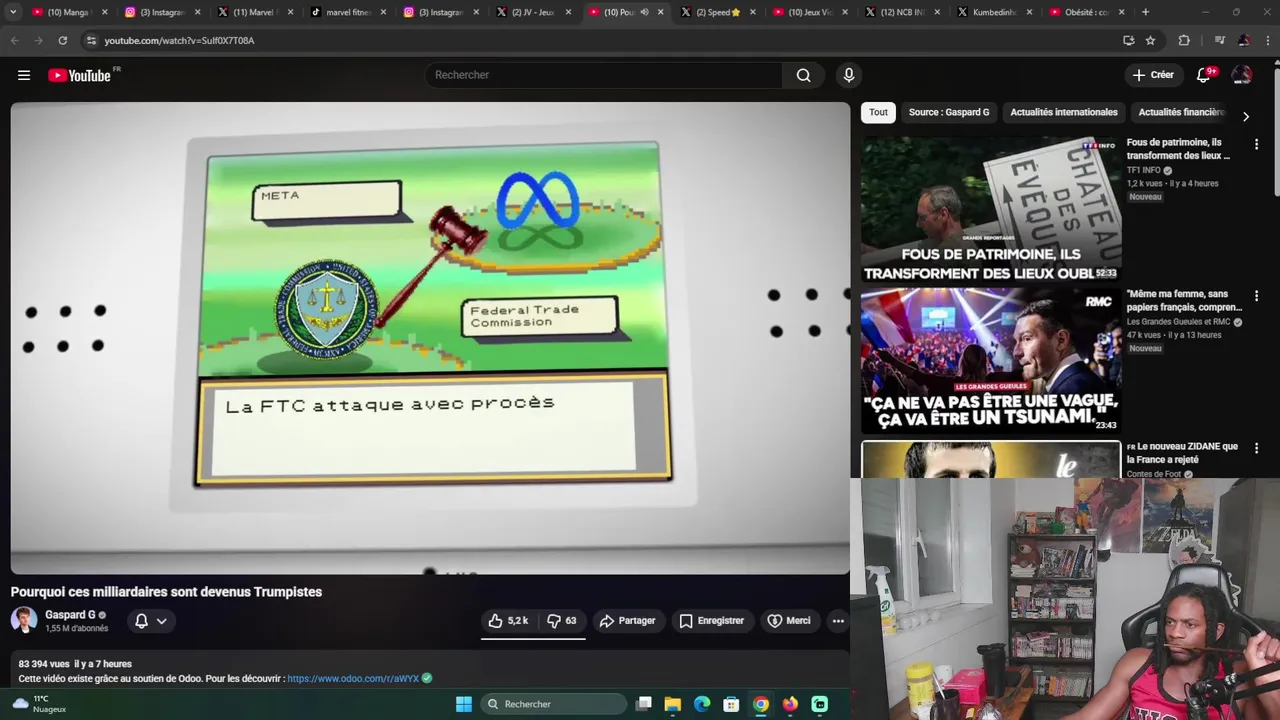This screenshot has height=720, width=1280.
Task: Open options menu for TF1 INFO video
Action: pos(1256,144)
